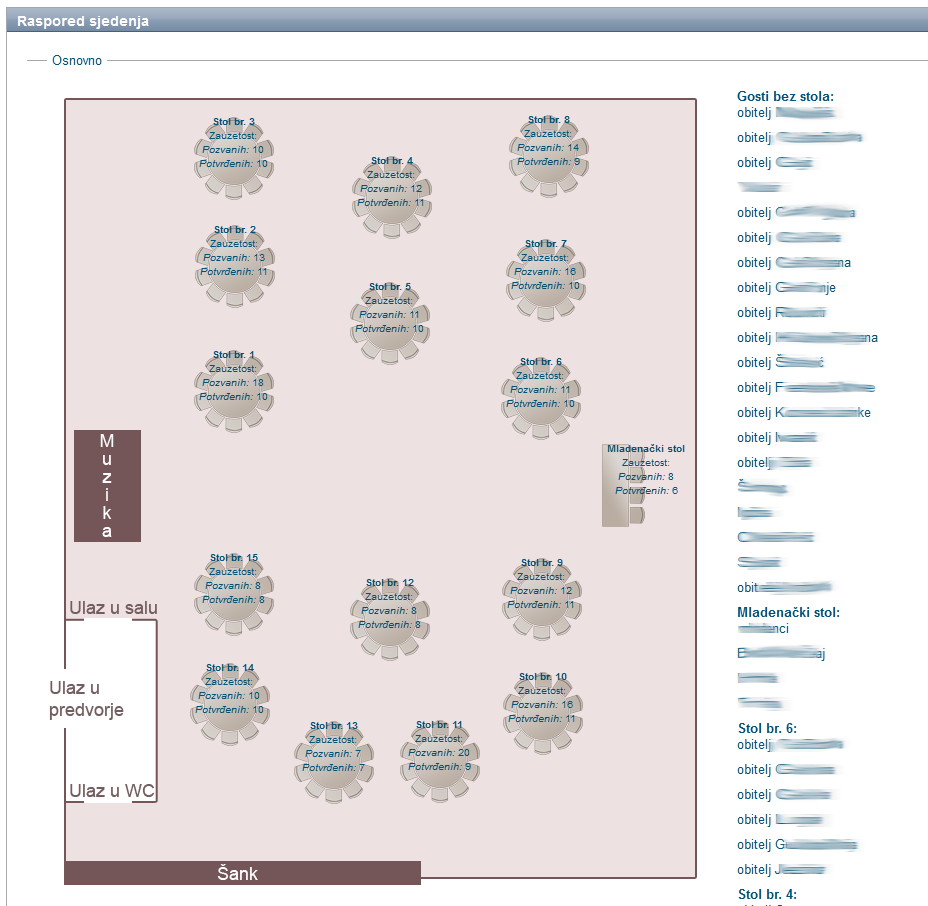Choose the Stol br. 15 table icon
Viewport: 928px width, 906px height.
coord(234,592)
